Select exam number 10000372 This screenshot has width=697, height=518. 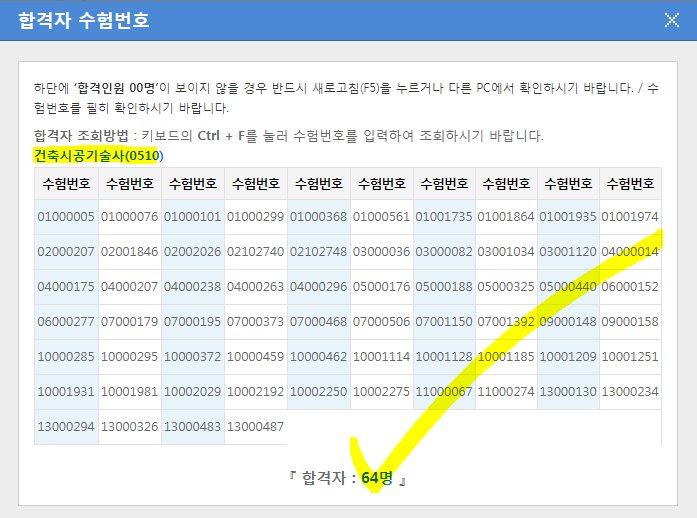click(192, 357)
